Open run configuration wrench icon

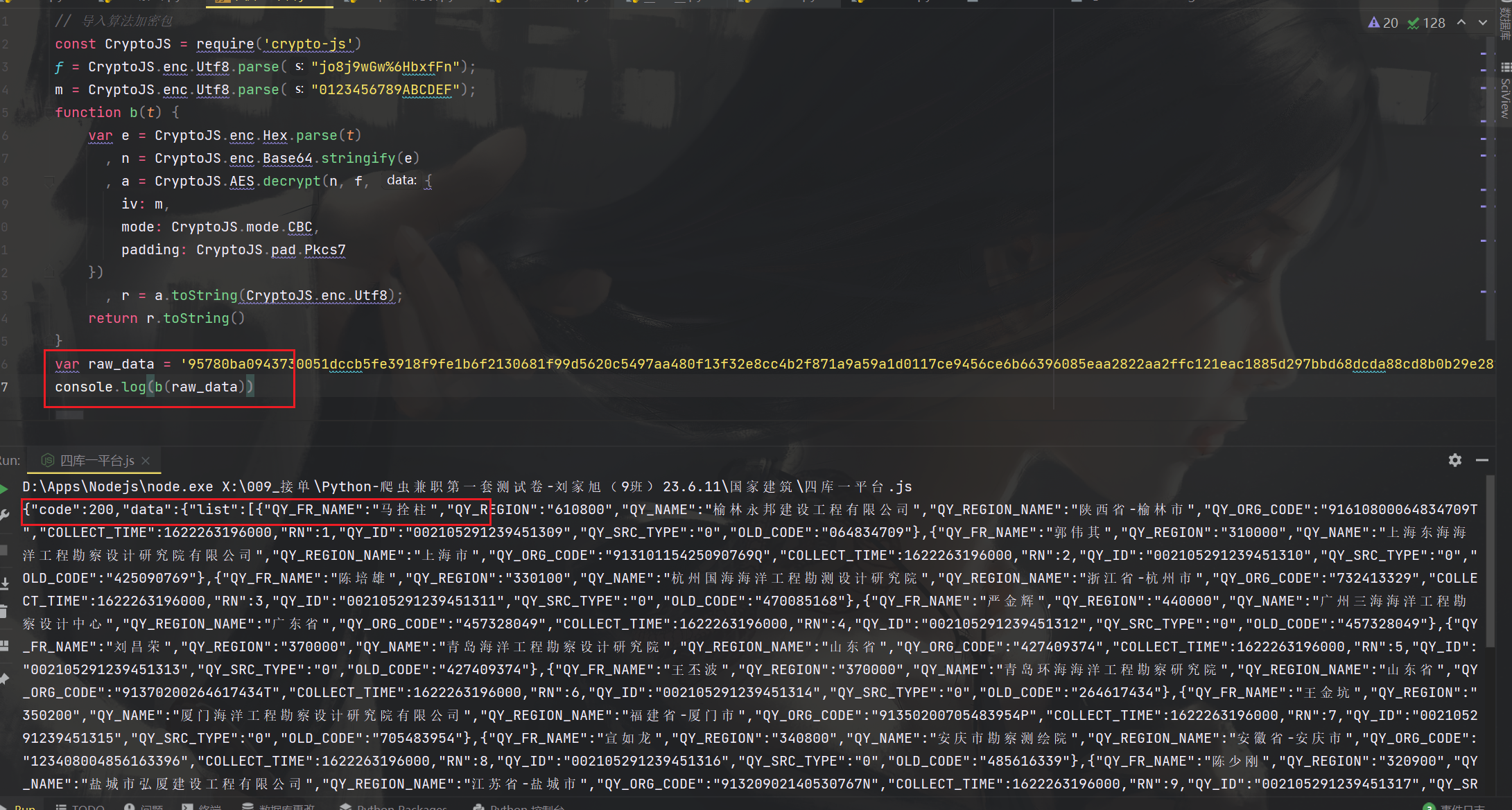pyautogui.click(x=4, y=514)
